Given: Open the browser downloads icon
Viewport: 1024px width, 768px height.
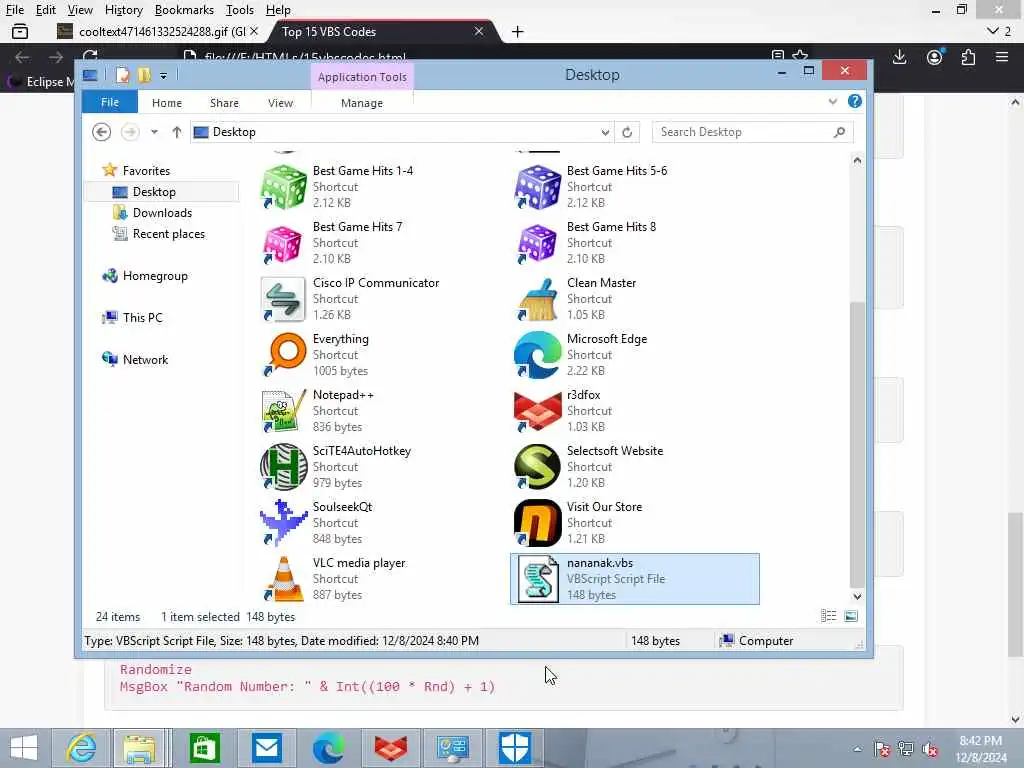Looking at the screenshot, I should [x=899, y=57].
